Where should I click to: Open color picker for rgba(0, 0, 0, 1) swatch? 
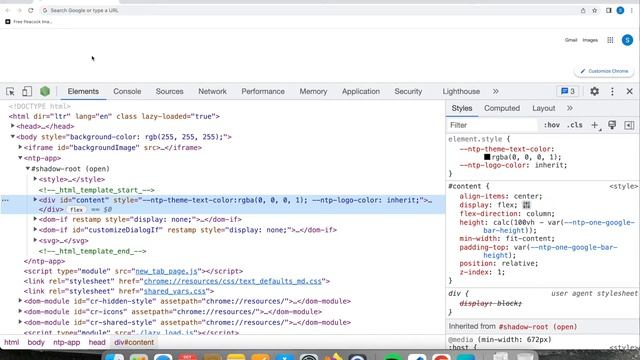(x=487, y=157)
